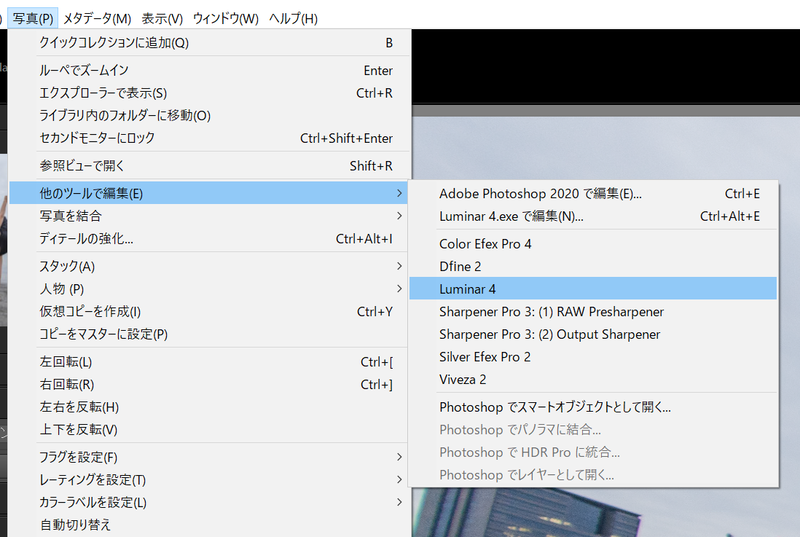Open the 表示(V) menu
The image size is (800, 537).
(162, 19)
